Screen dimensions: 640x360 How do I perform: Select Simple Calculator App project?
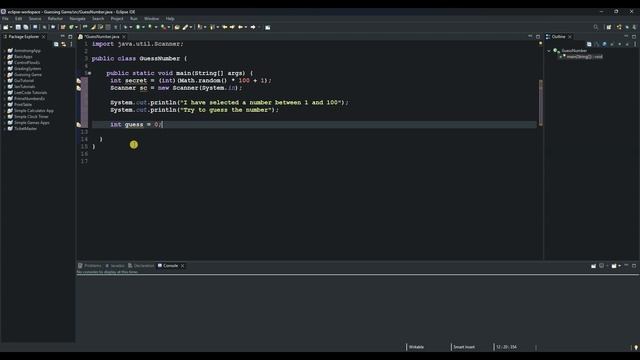(33, 111)
